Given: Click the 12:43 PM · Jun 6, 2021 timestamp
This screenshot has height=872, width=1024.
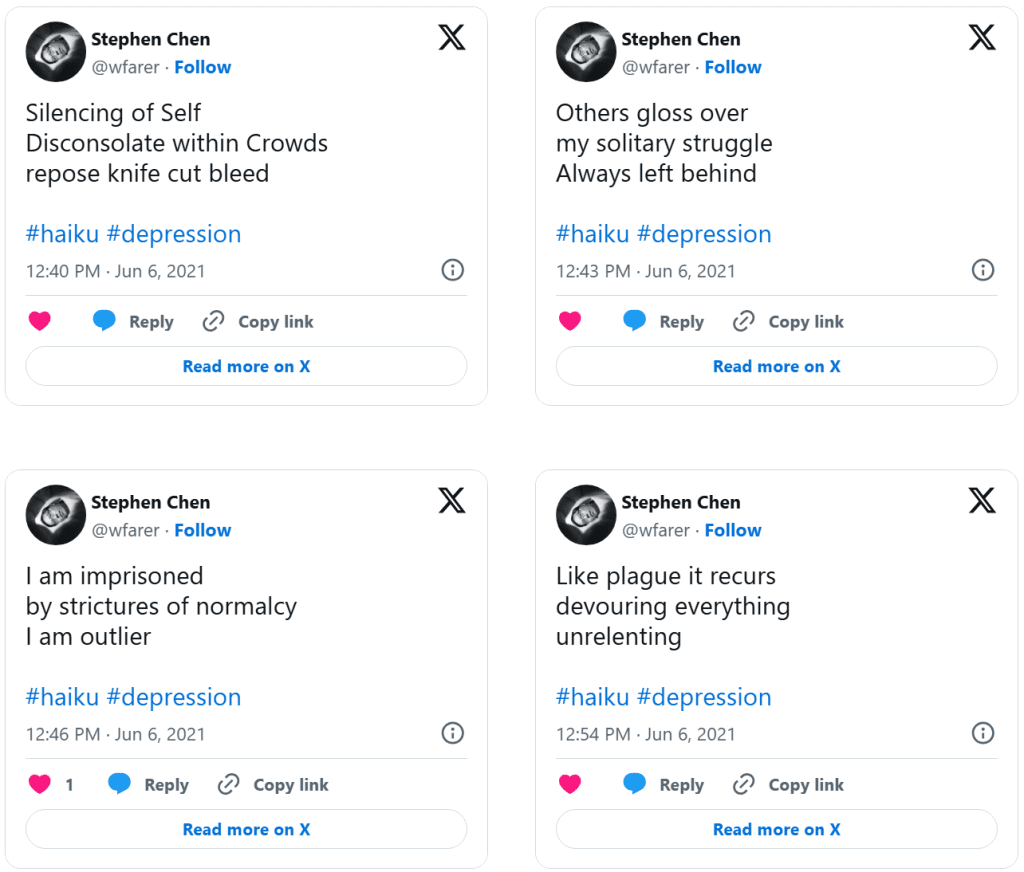Looking at the screenshot, I should pyautogui.click(x=645, y=271).
